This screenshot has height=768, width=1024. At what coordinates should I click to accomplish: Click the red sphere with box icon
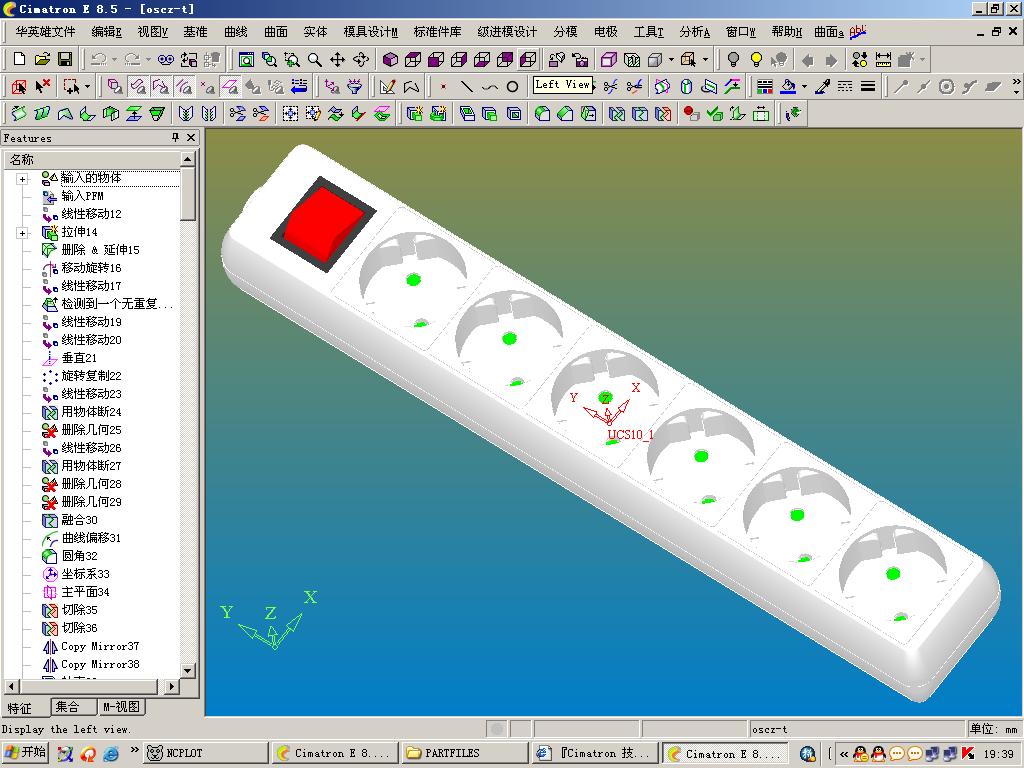coord(692,114)
